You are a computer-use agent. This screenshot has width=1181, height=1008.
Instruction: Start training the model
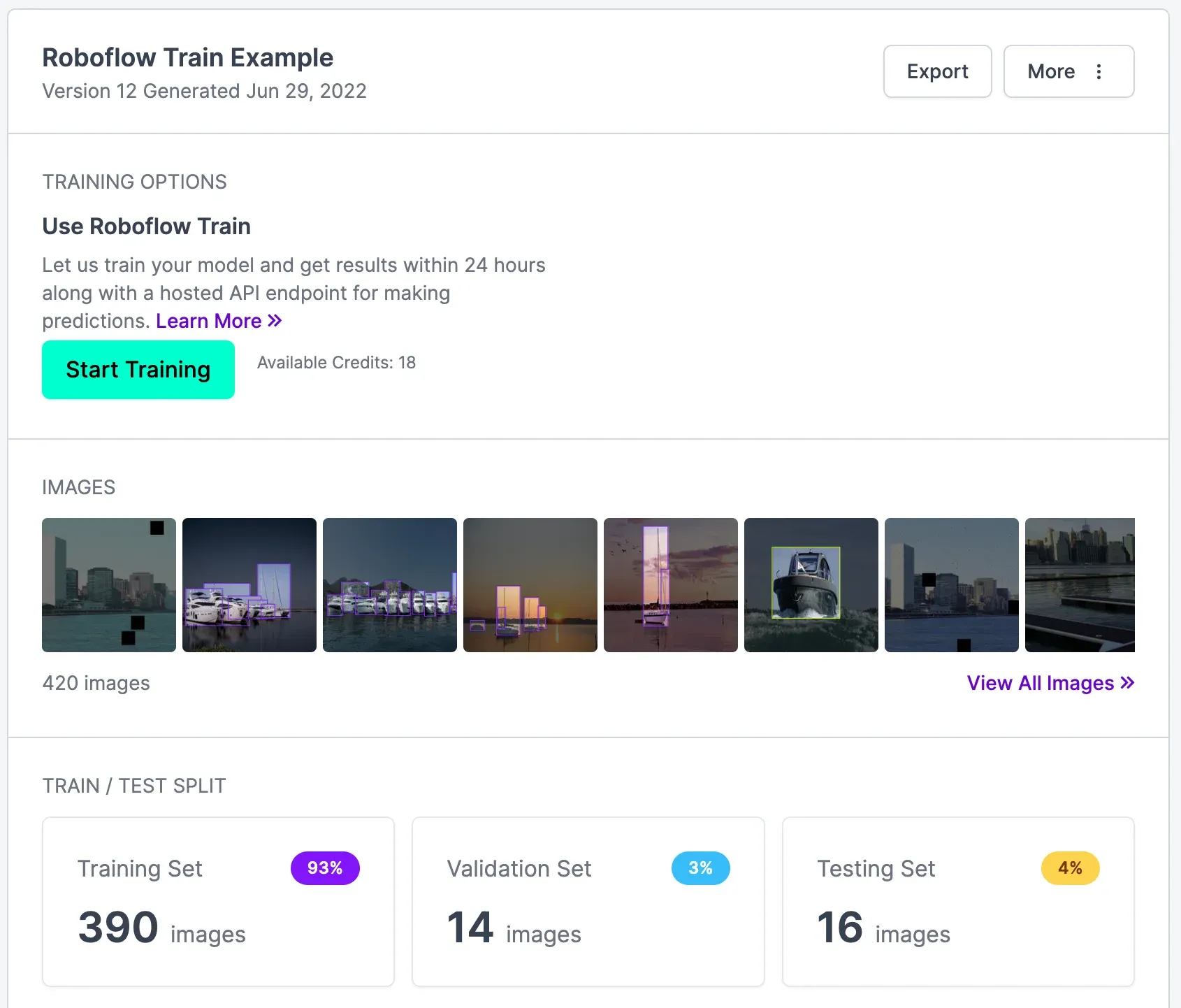click(138, 370)
